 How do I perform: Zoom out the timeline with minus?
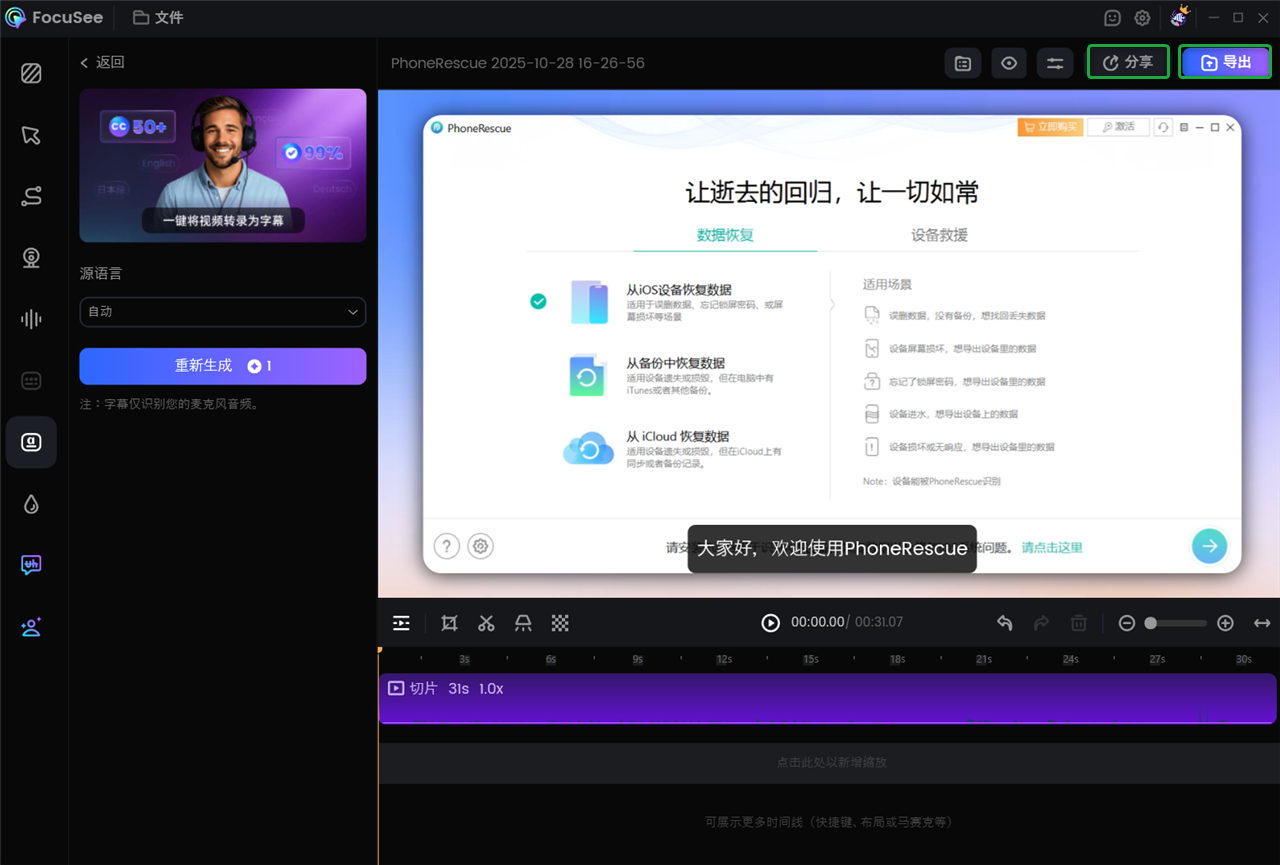[1127, 623]
